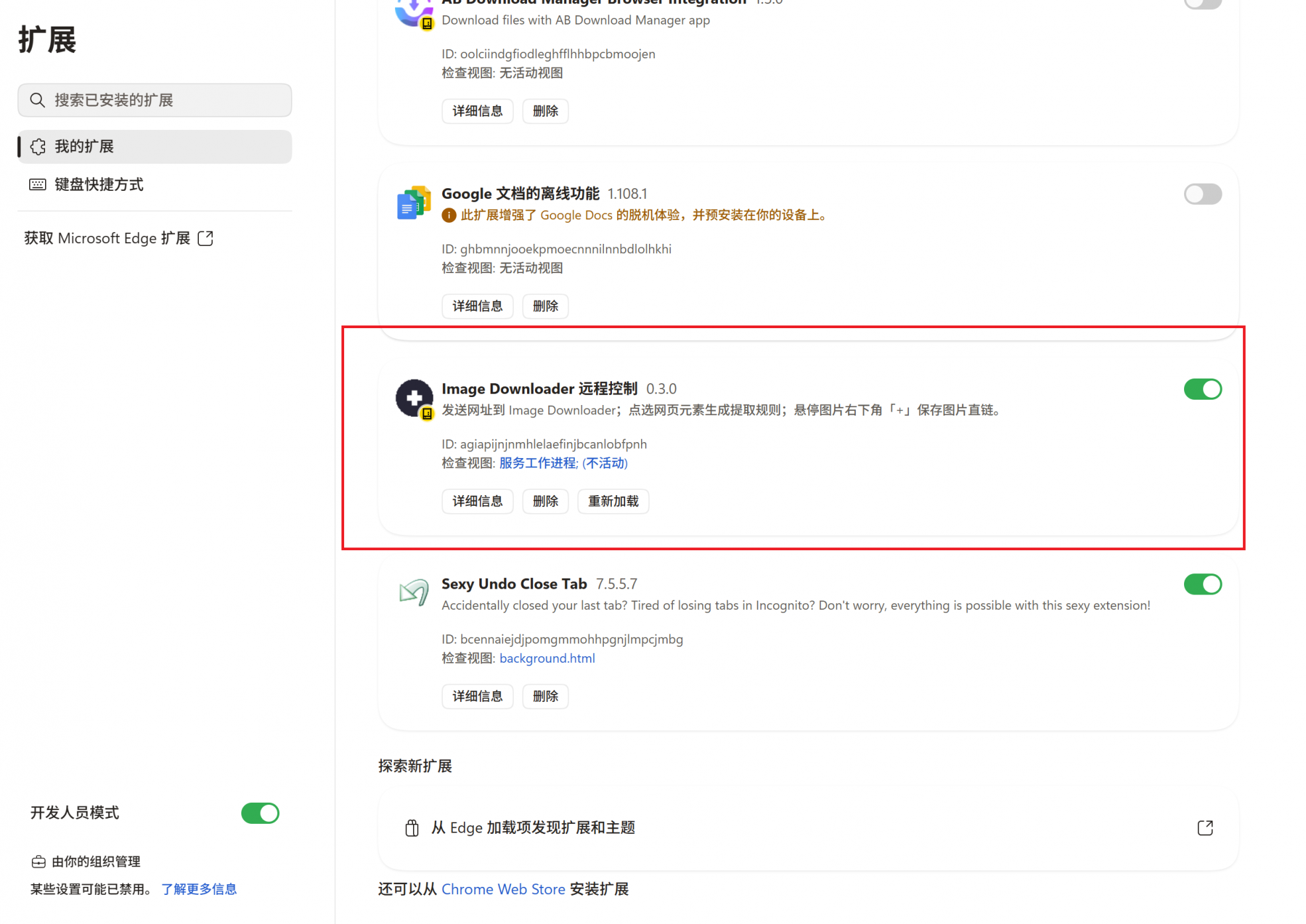Open 从 Edge 加载项发现扩展和主题 row

pos(807,828)
